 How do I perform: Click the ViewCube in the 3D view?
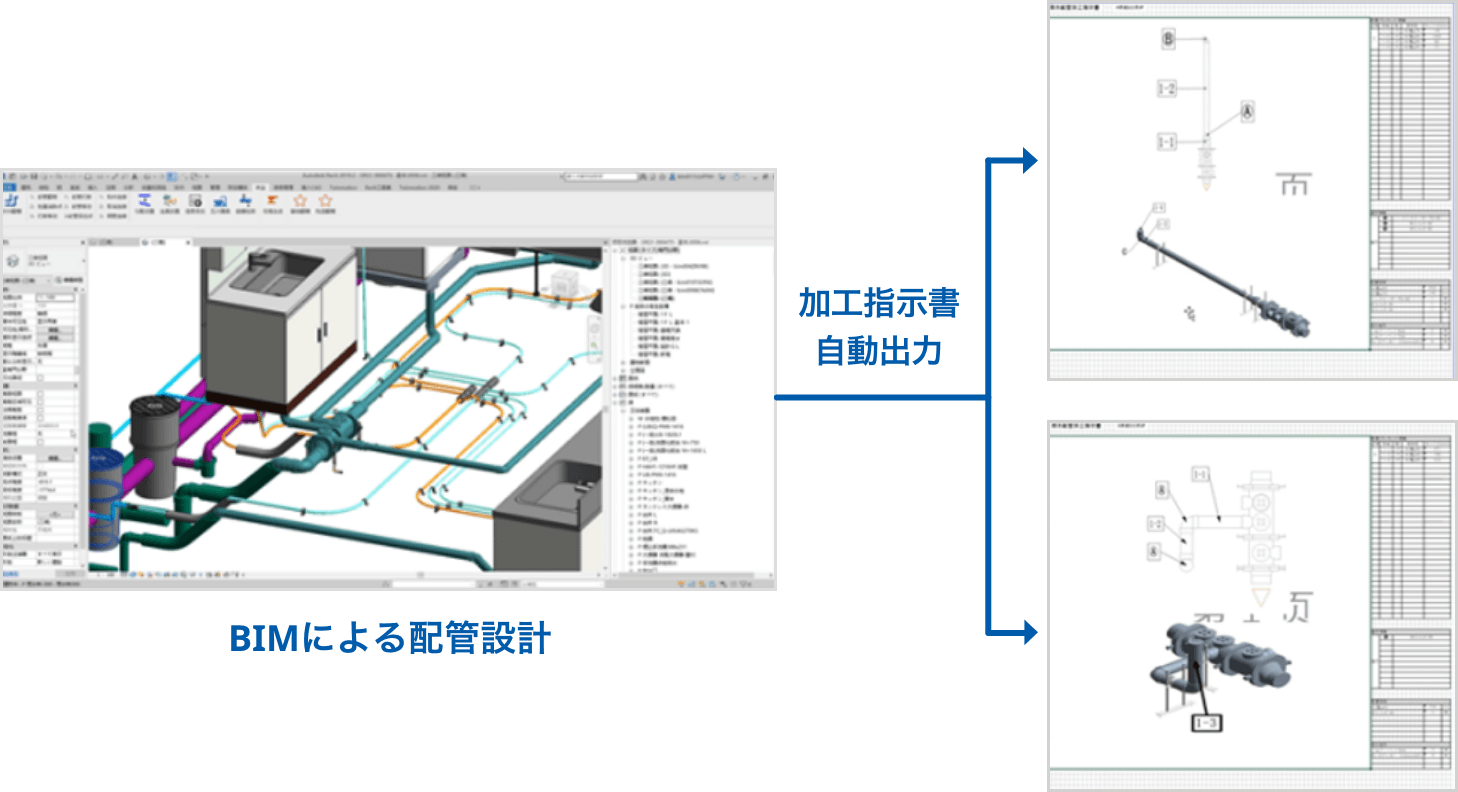point(565,284)
